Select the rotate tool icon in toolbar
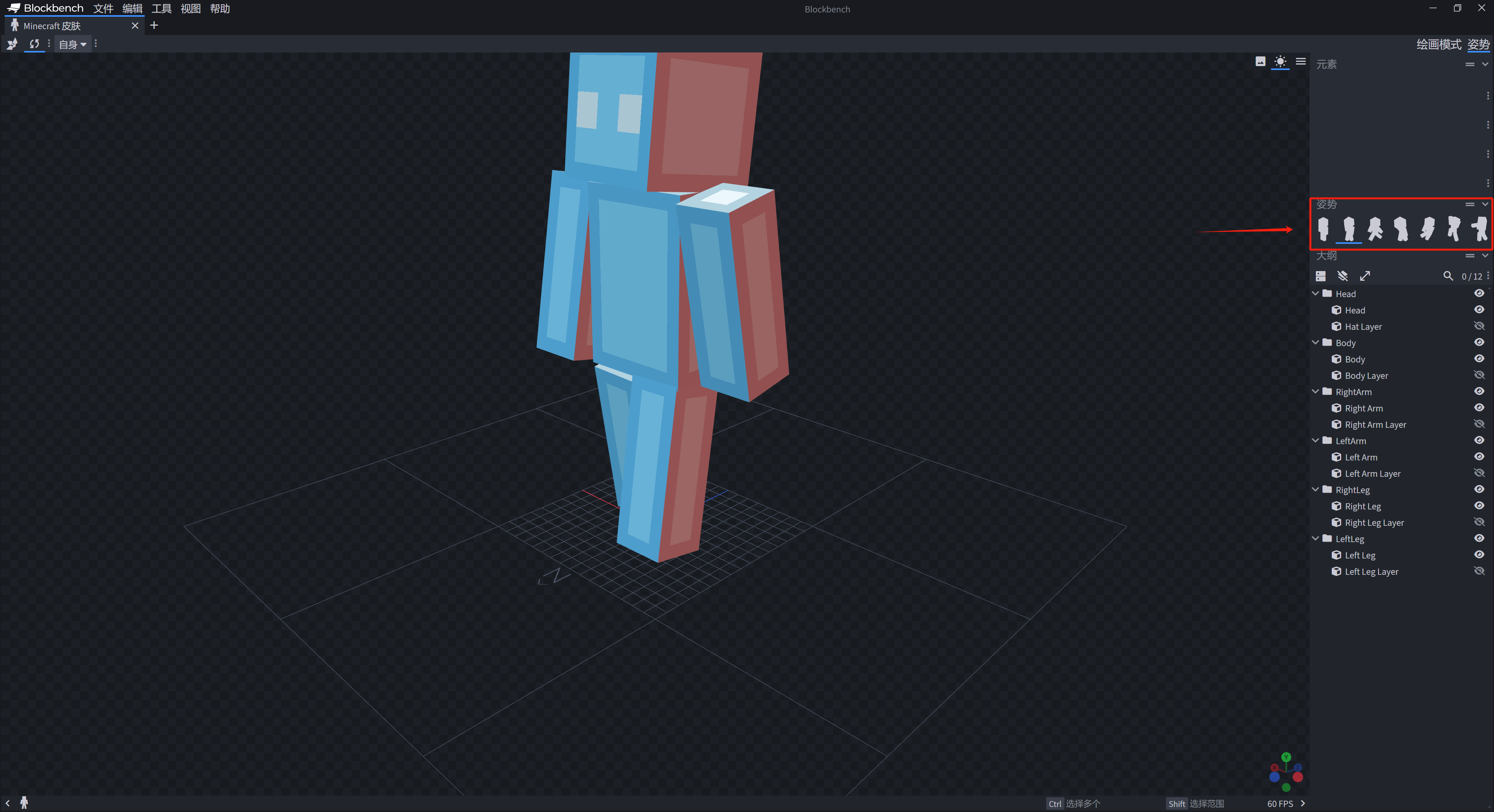 [34, 44]
